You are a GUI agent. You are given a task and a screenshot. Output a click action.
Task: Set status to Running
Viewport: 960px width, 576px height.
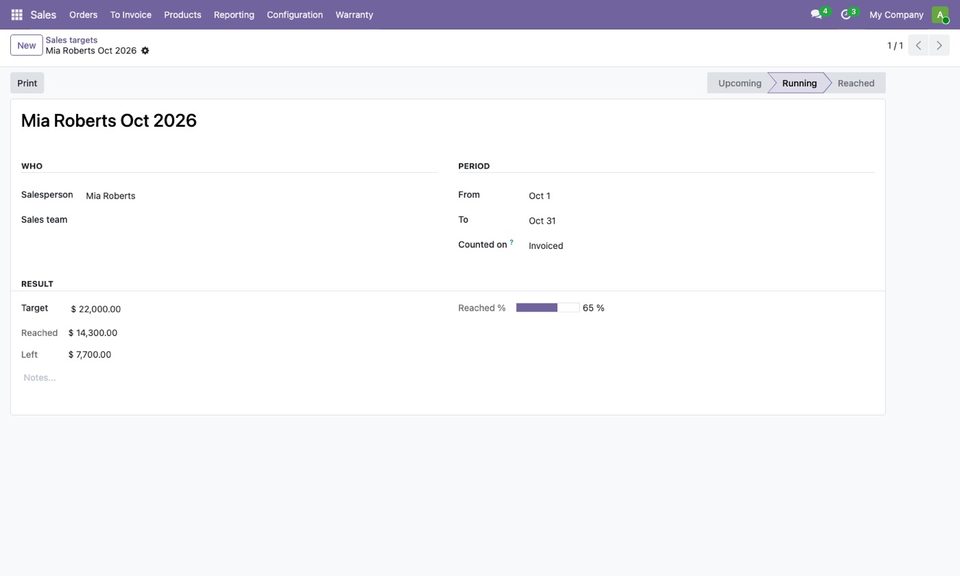pyautogui.click(x=799, y=83)
